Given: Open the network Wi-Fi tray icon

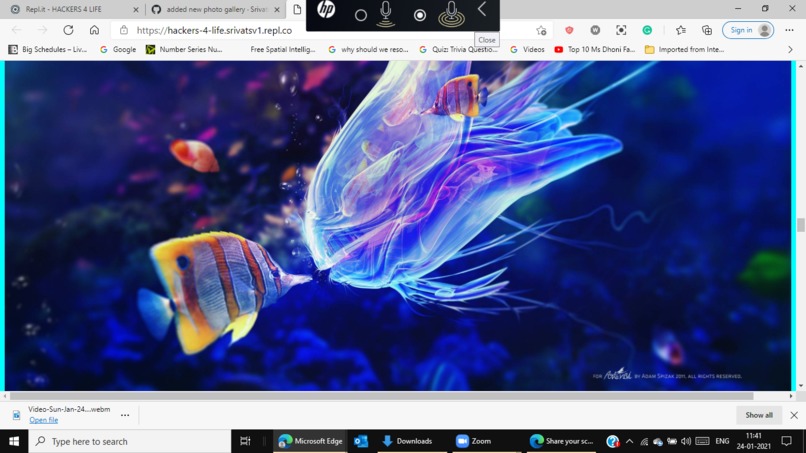Looking at the screenshot, I should 644,441.
